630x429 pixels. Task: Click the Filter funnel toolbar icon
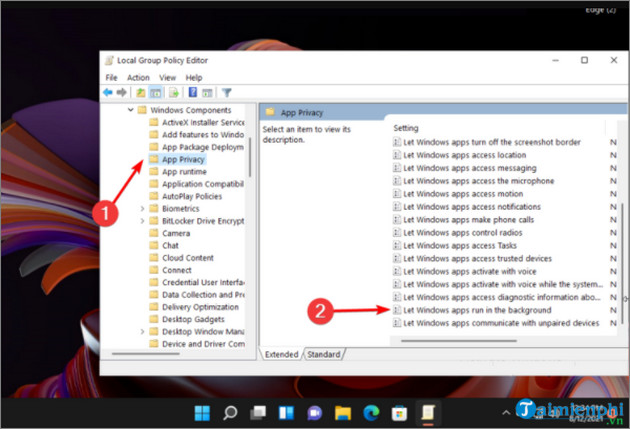click(227, 93)
